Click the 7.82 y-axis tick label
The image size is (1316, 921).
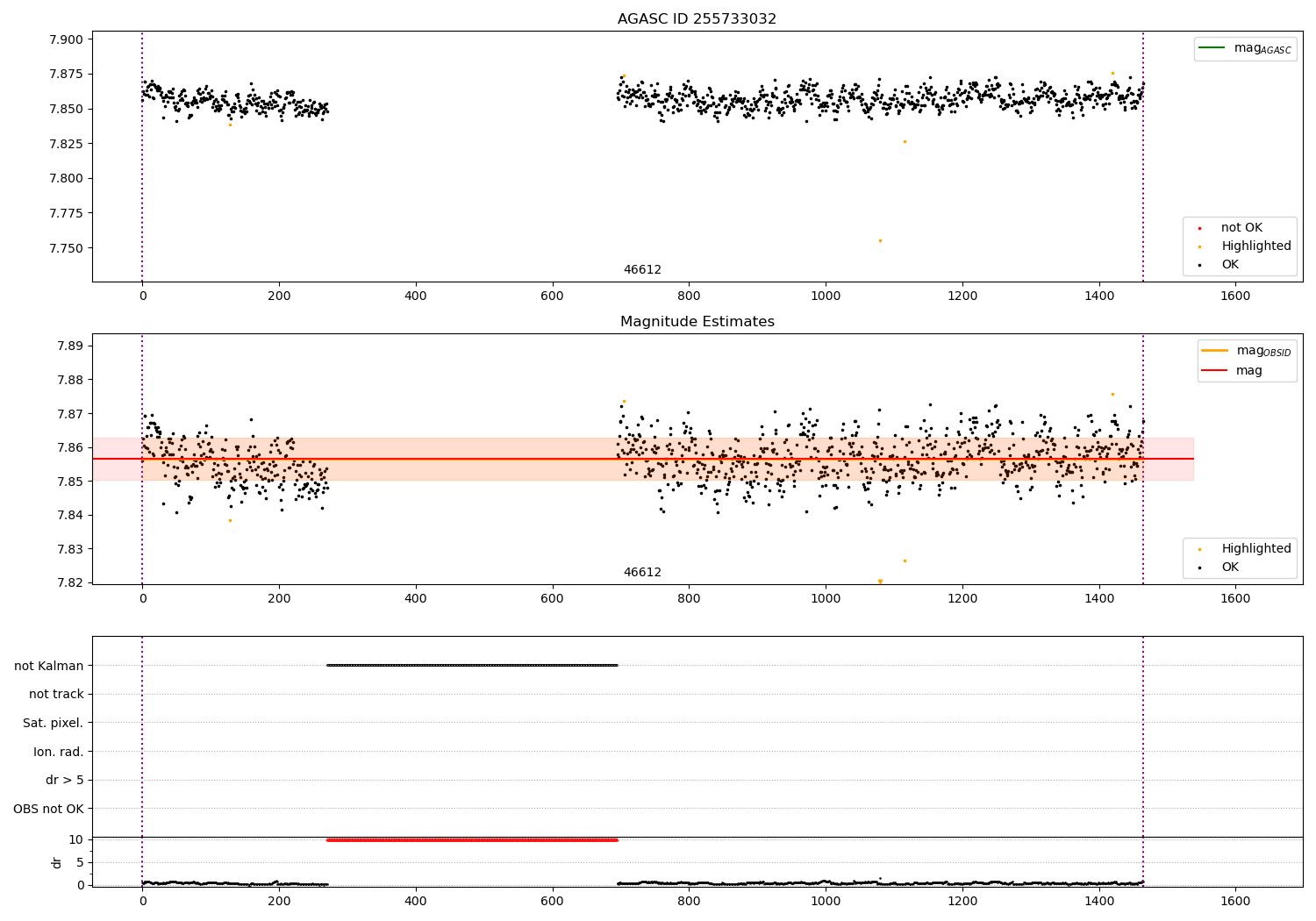click(69, 582)
